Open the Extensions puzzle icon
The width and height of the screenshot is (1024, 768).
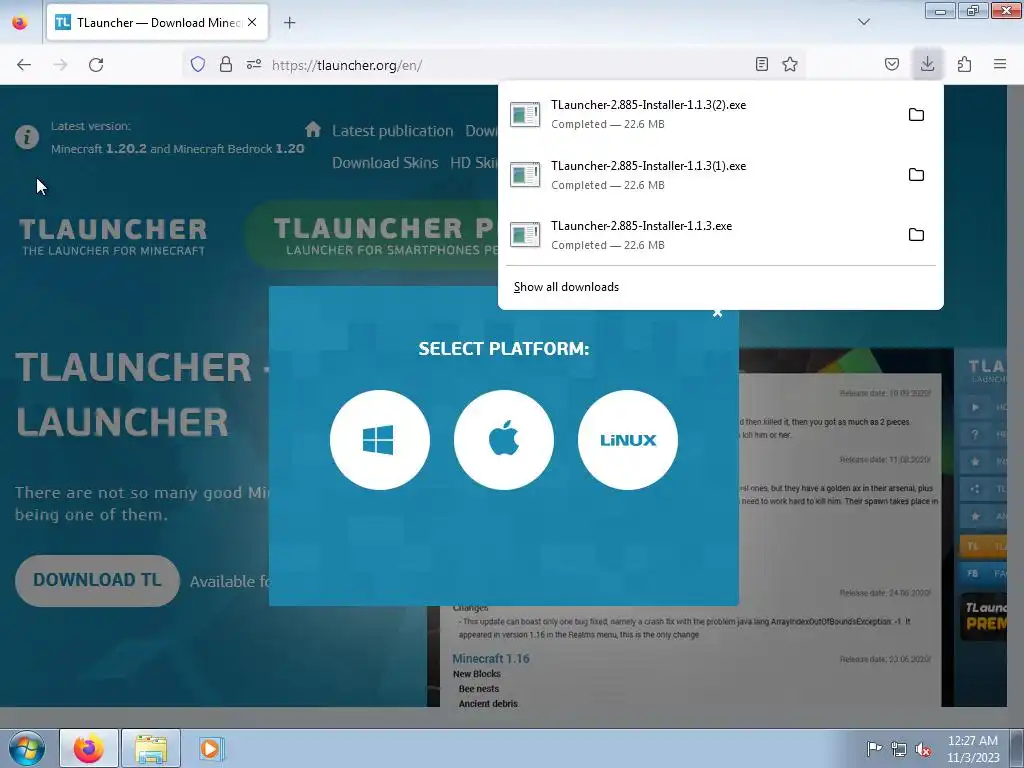[964, 64]
